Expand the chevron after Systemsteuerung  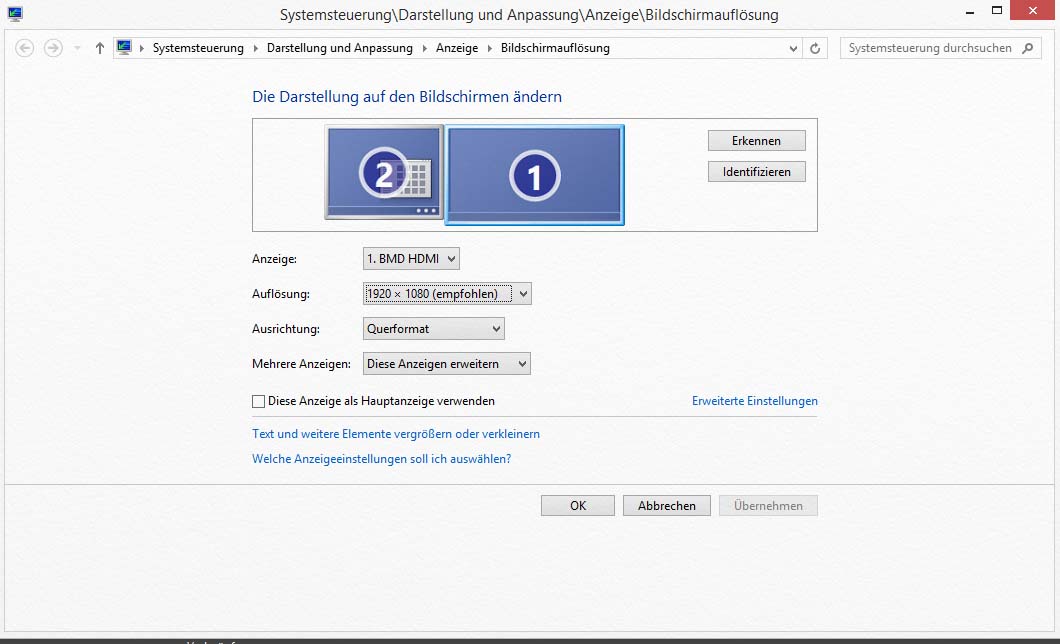pos(256,48)
